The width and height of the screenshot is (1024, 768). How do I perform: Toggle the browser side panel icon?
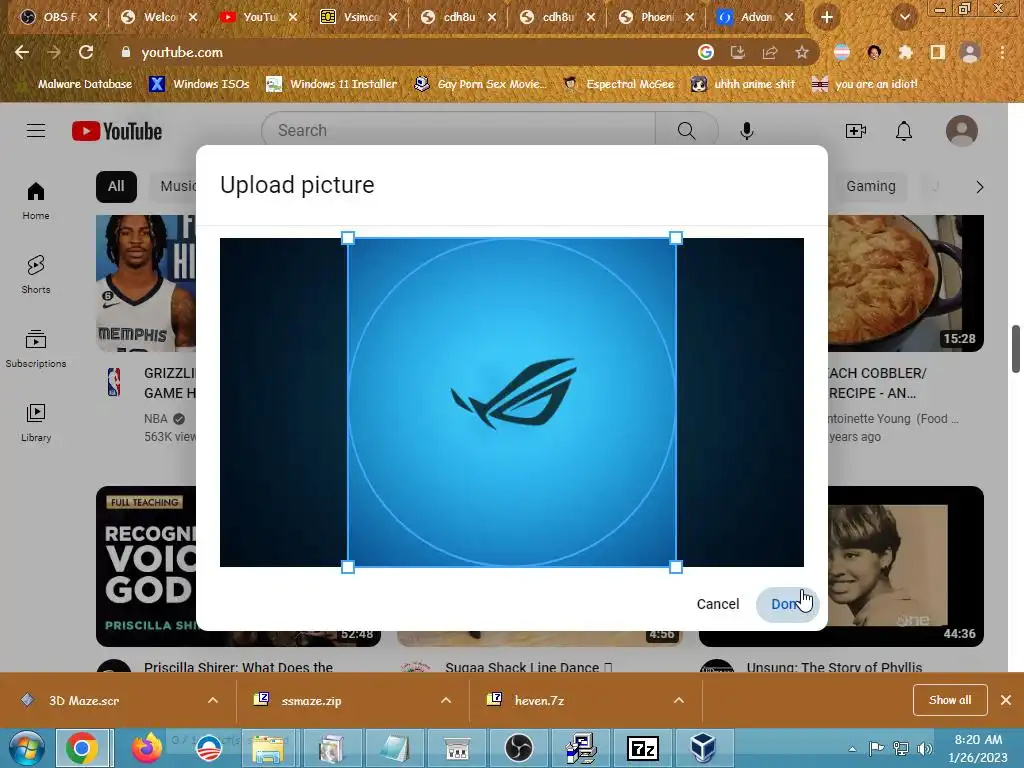coord(938,52)
